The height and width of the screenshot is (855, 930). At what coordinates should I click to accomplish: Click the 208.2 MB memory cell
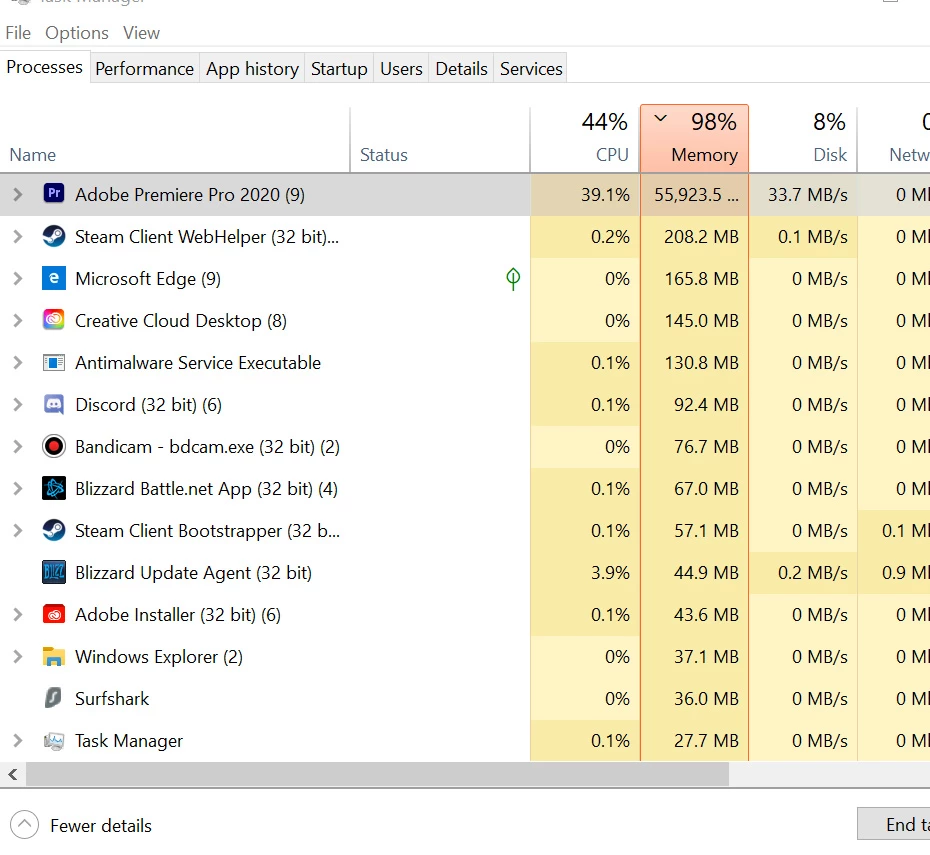click(695, 237)
